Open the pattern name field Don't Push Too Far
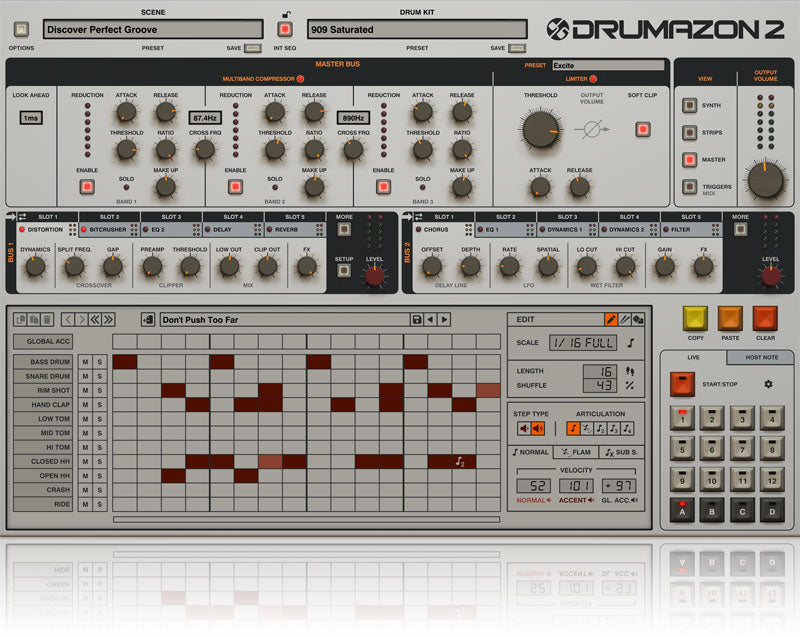This screenshot has height=637, width=800. point(285,320)
